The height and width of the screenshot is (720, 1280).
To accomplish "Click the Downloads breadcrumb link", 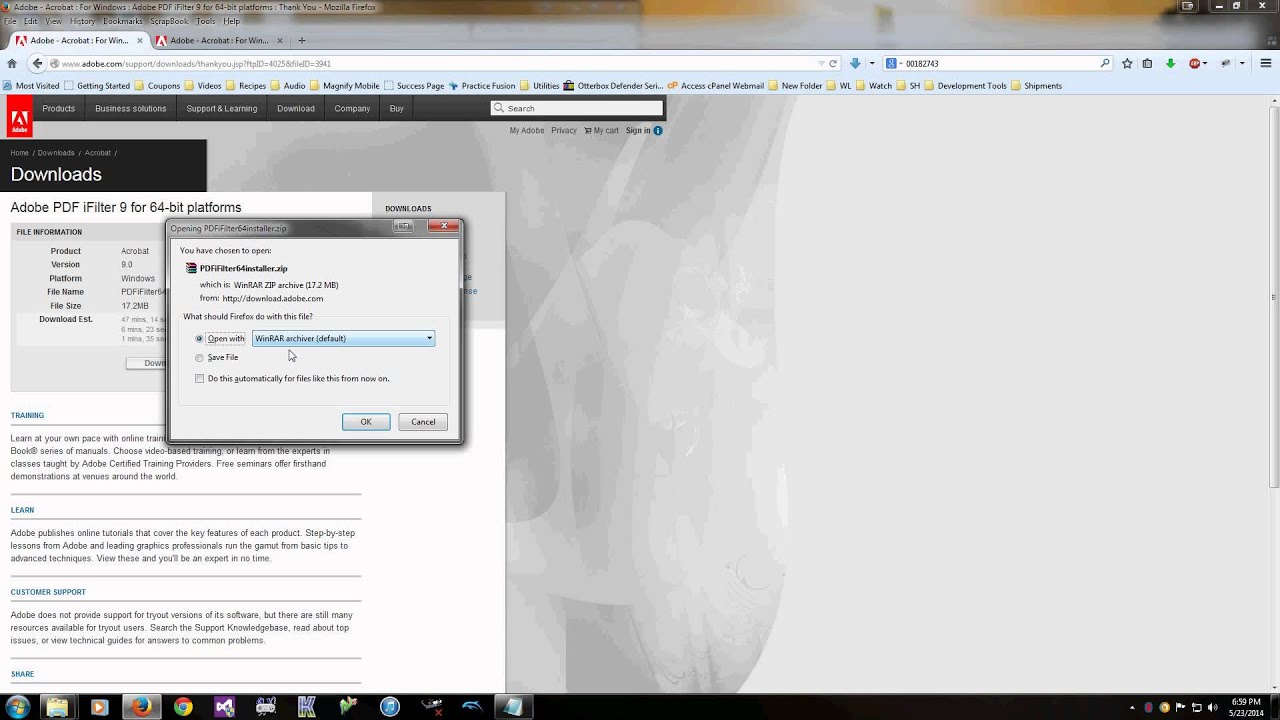I will click(56, 153).
